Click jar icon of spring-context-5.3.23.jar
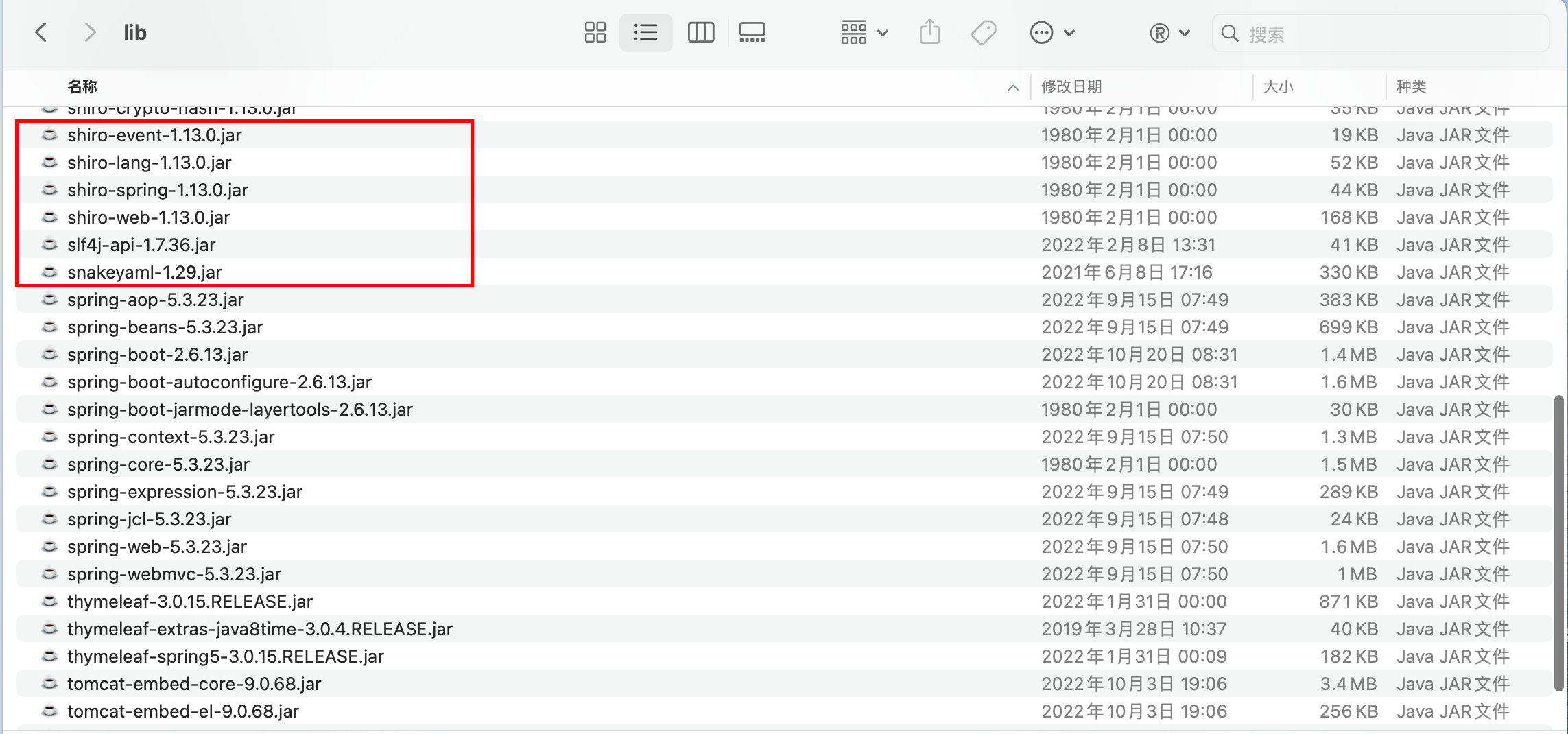 pyautogui.click(x=49, y=436)
